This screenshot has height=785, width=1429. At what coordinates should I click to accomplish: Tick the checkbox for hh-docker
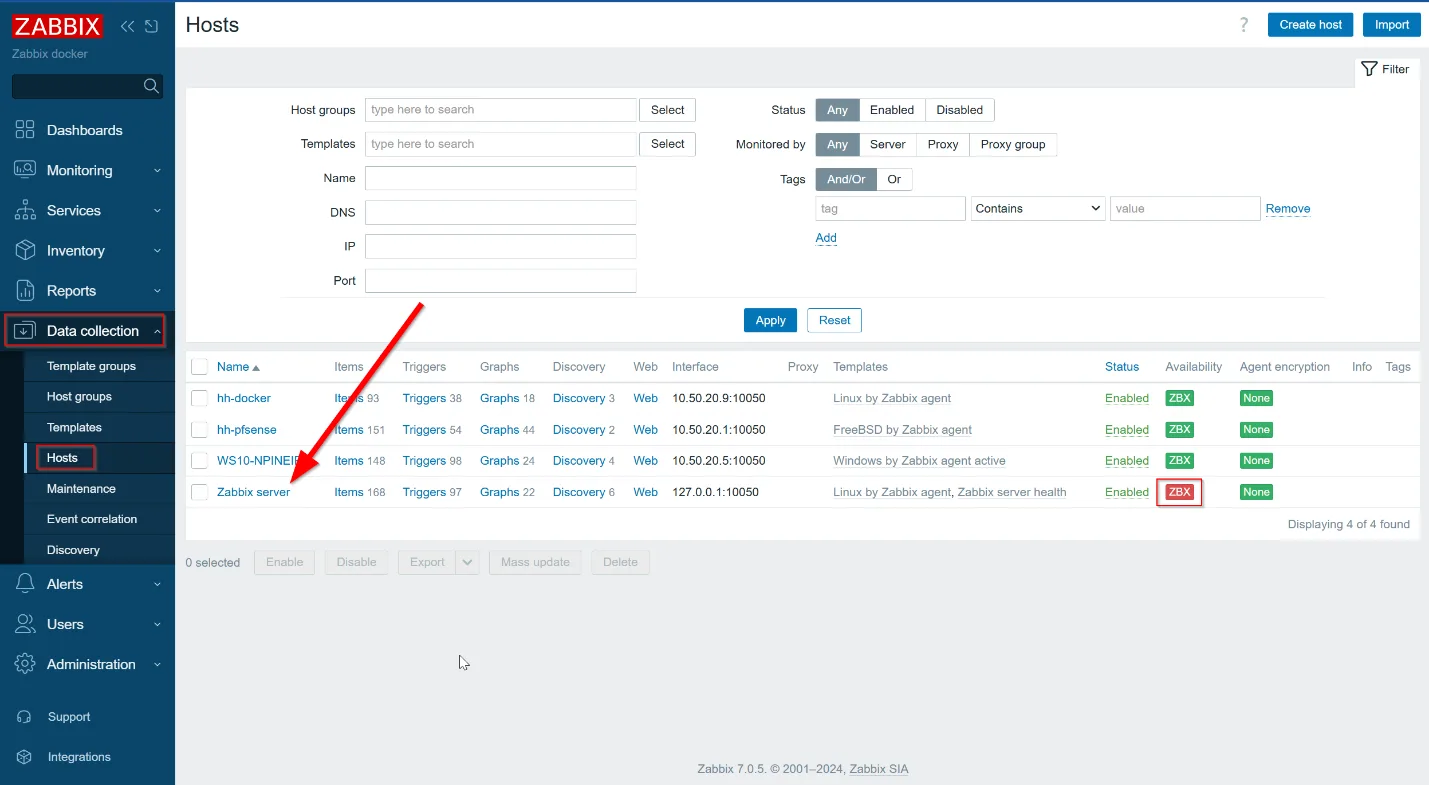(x=200, y=398)
